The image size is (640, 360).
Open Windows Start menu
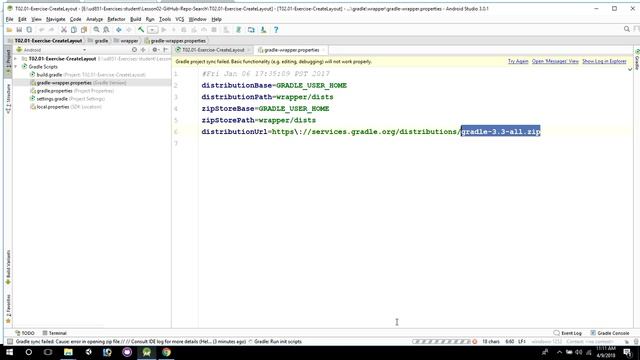9,352
